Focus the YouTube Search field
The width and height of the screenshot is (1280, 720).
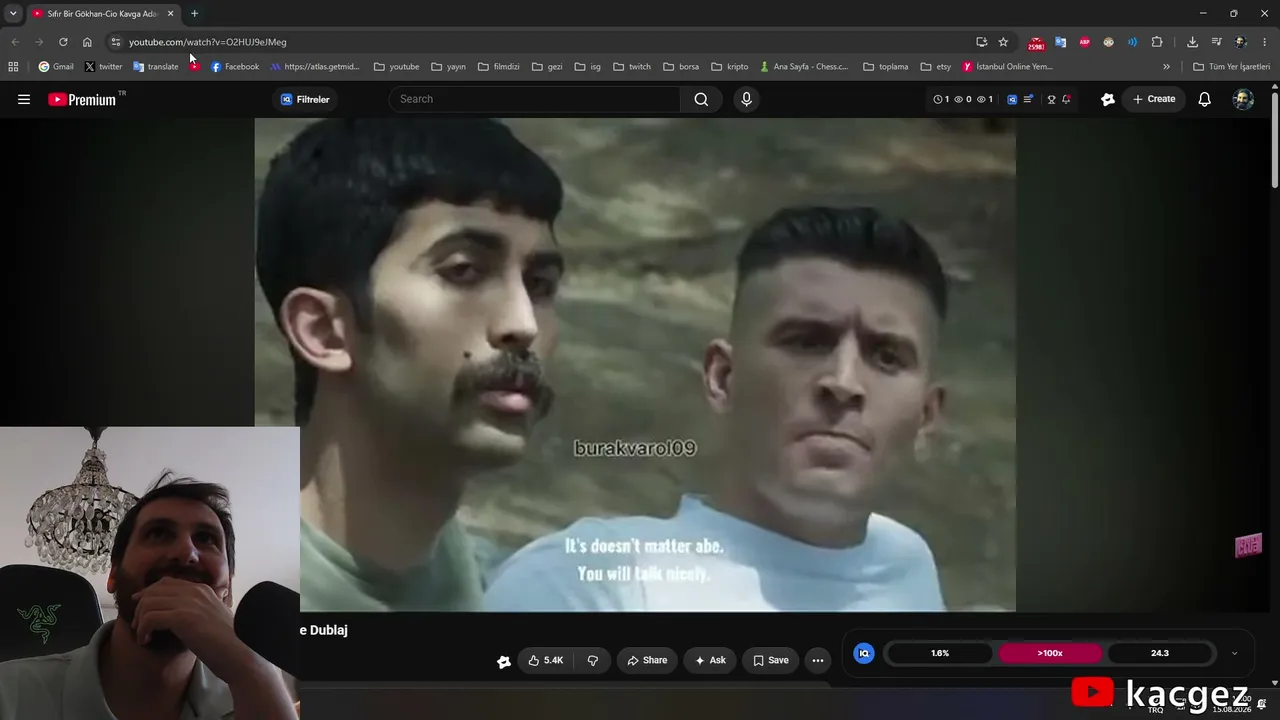click(x=535, y=99)
